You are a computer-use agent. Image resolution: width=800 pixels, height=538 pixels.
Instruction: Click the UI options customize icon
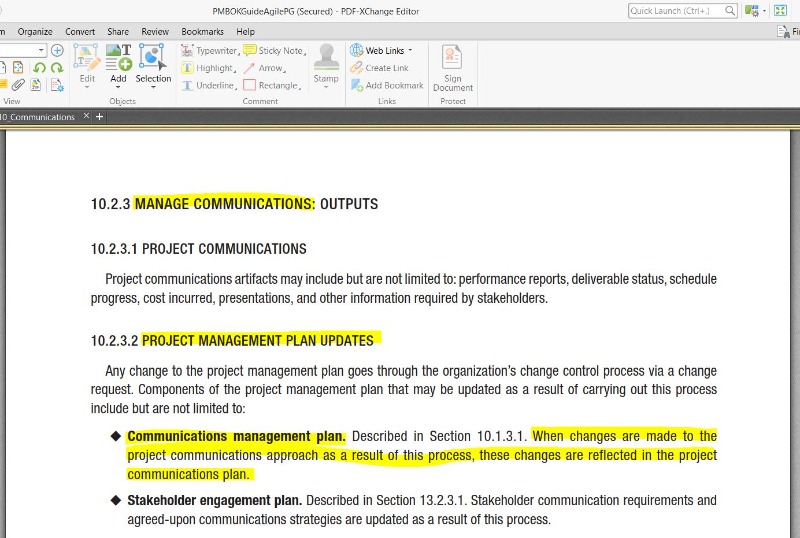752,11
